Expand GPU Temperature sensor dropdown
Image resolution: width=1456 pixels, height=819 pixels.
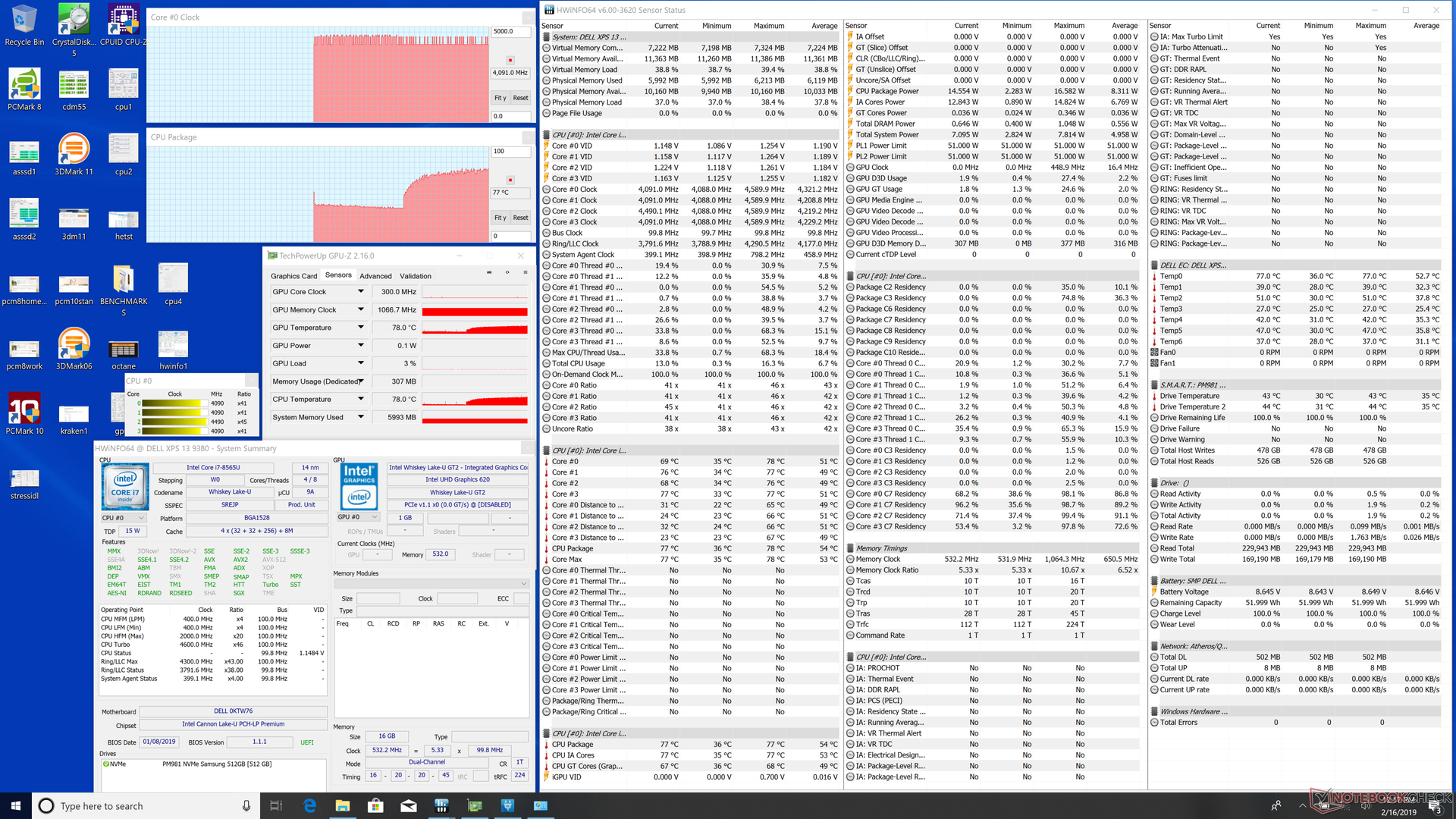click(x=361, y=328)
